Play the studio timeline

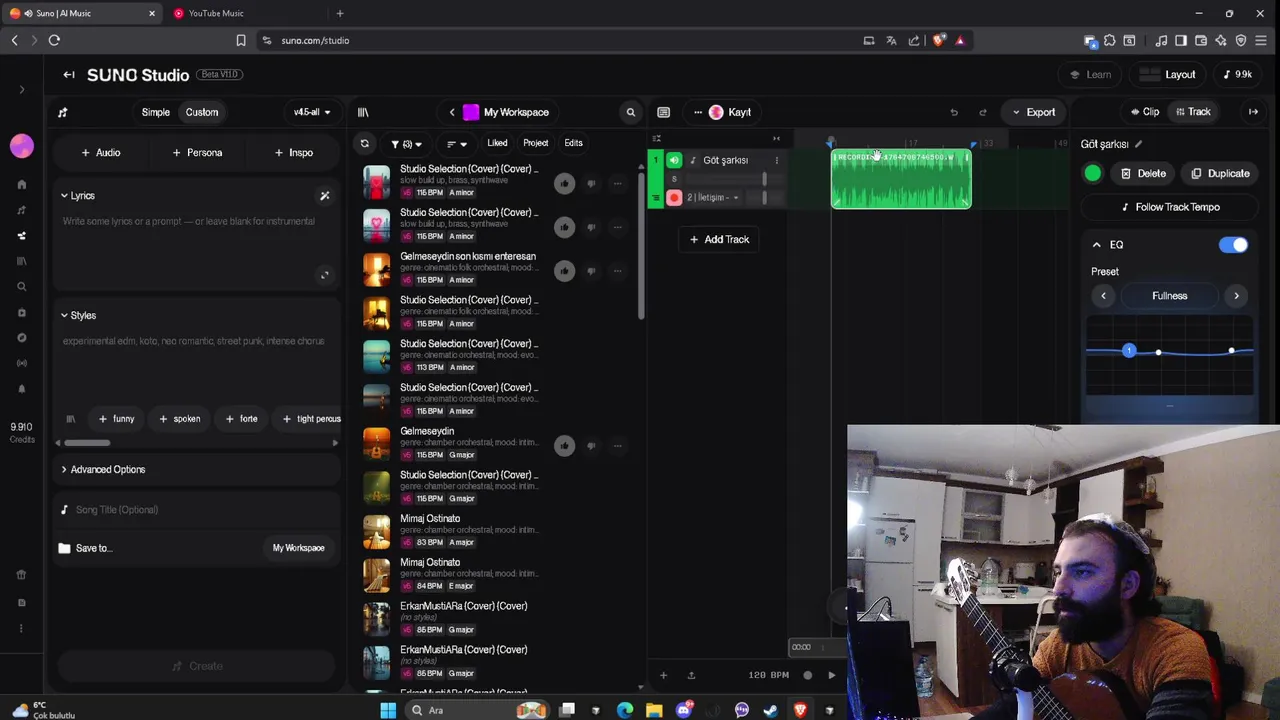pos(831,675)
